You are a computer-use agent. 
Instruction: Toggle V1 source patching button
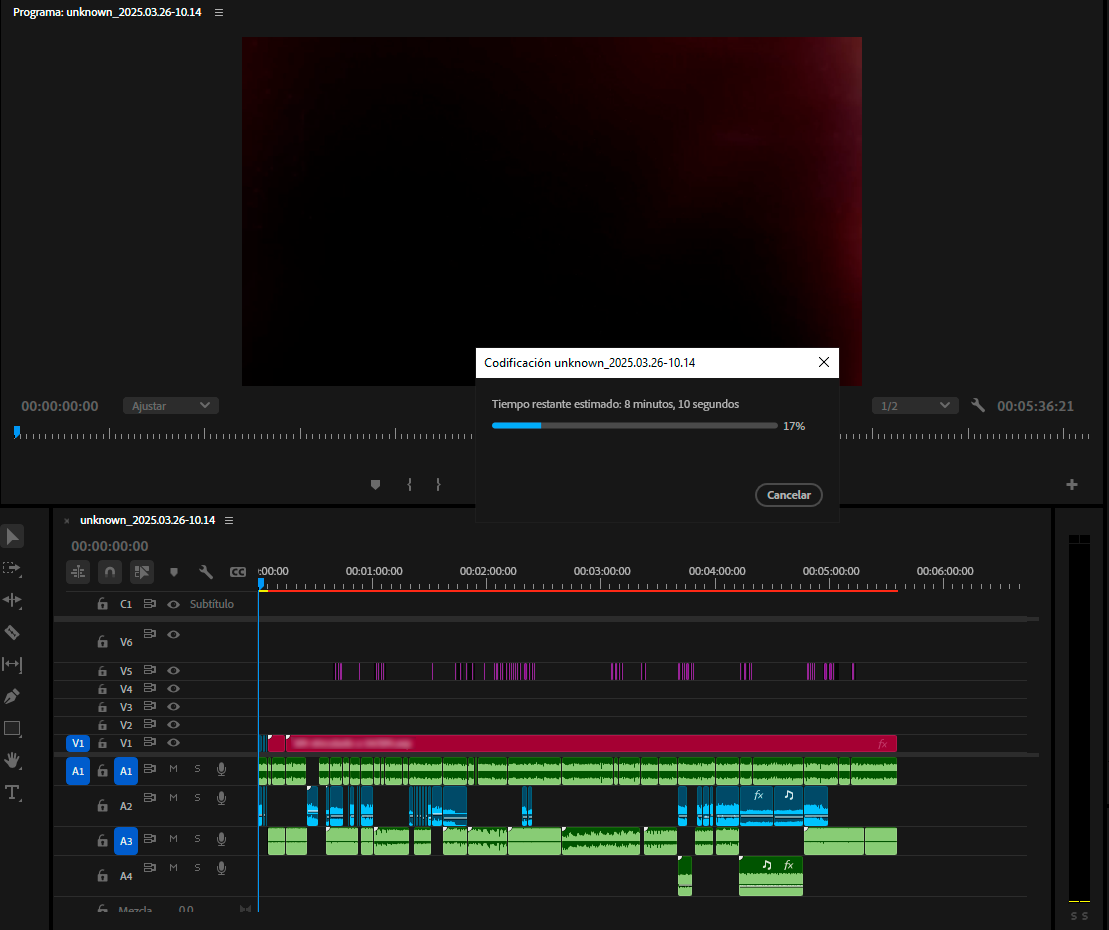[78, 743]
